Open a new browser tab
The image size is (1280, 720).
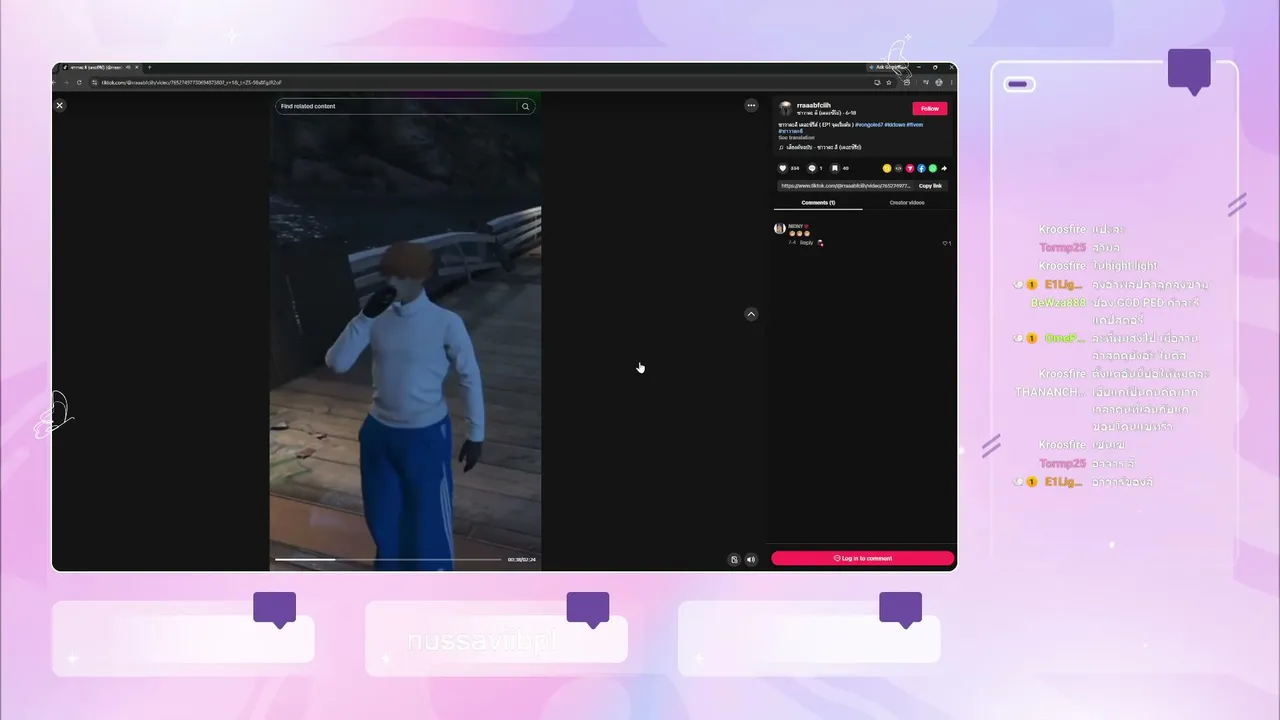click(149, 67)
